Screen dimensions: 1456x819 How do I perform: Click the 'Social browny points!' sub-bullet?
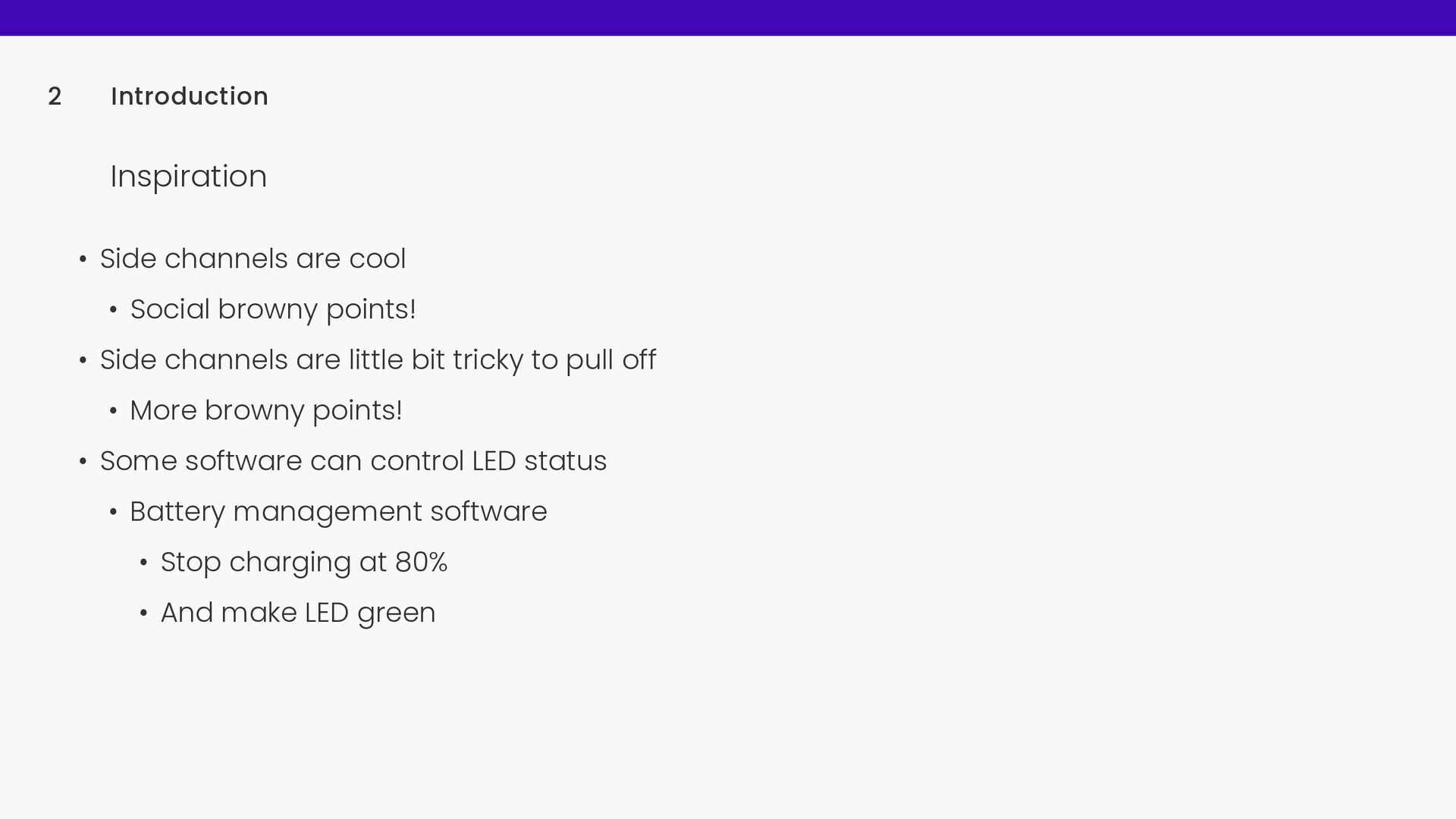point(273,309)
